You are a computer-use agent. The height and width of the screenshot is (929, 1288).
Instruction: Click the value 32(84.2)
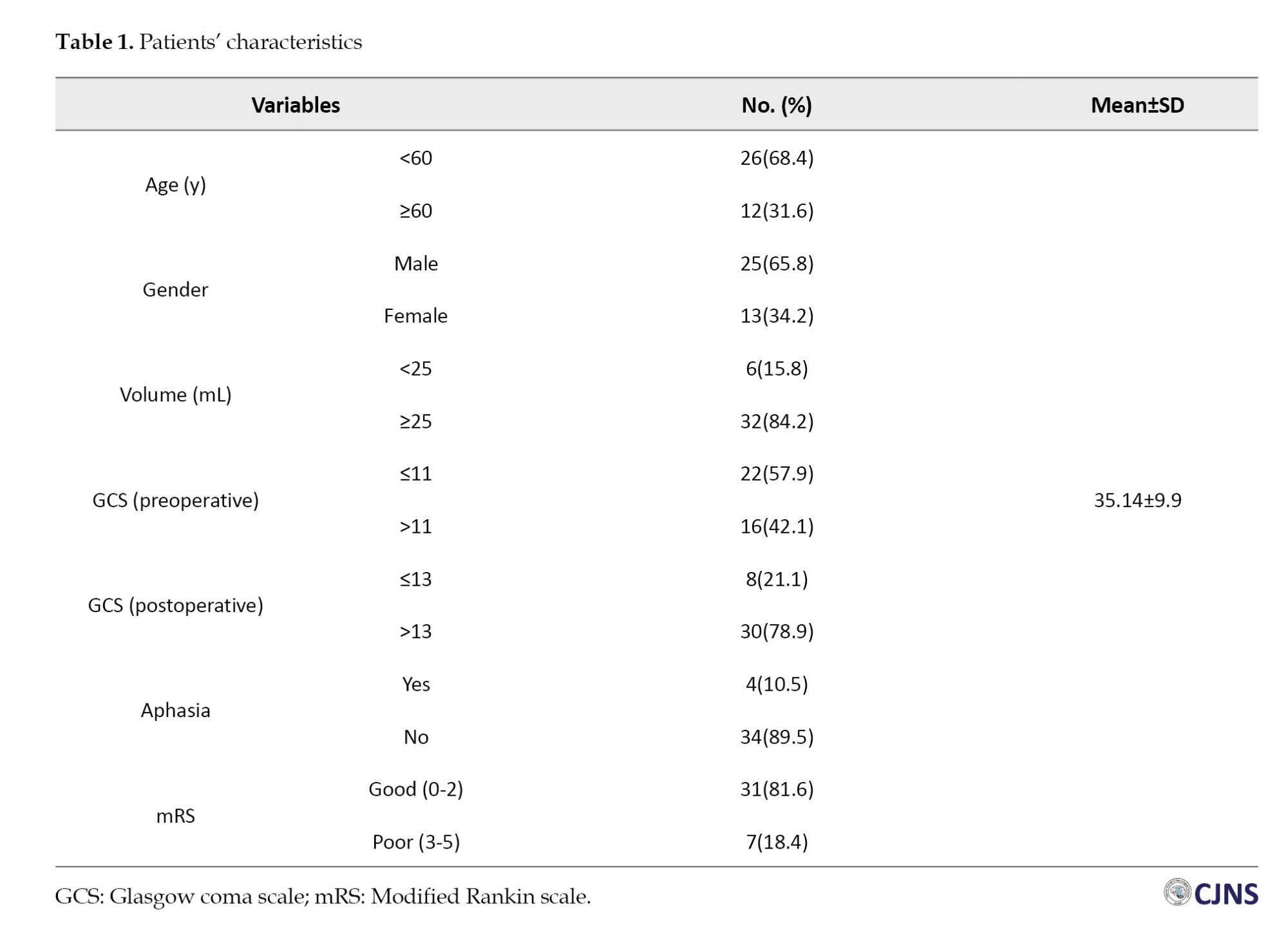pyautogui.click(x=777, y=421)
